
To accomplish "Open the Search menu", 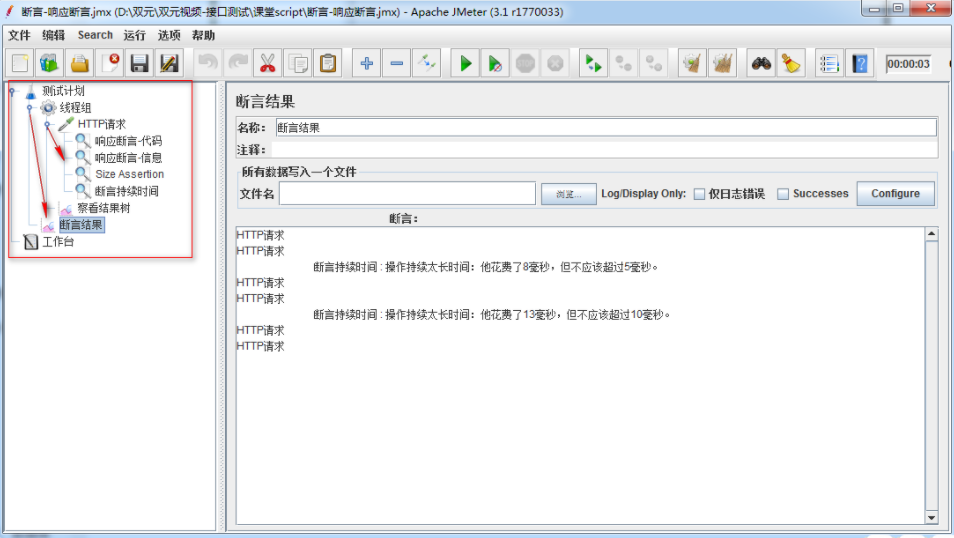I will [x=95, y=35].
